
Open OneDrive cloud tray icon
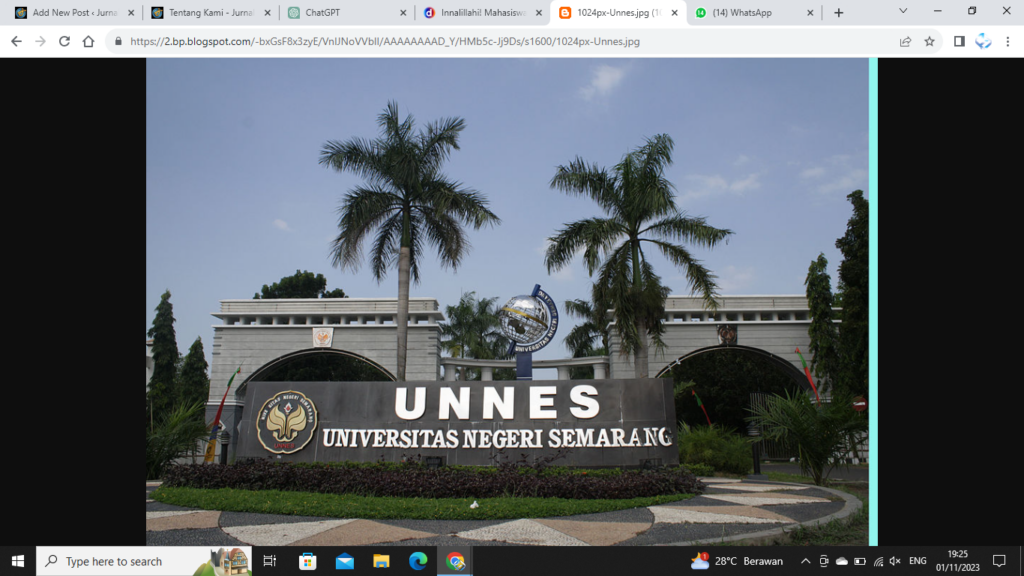click(x=842, y=561)
